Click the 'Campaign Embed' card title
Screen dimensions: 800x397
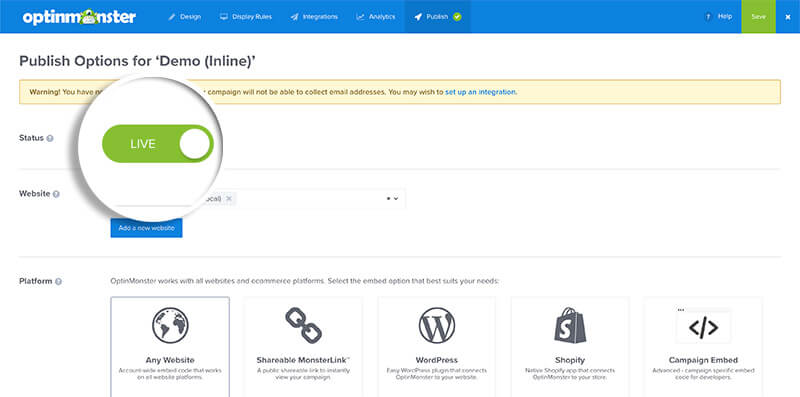704,360
